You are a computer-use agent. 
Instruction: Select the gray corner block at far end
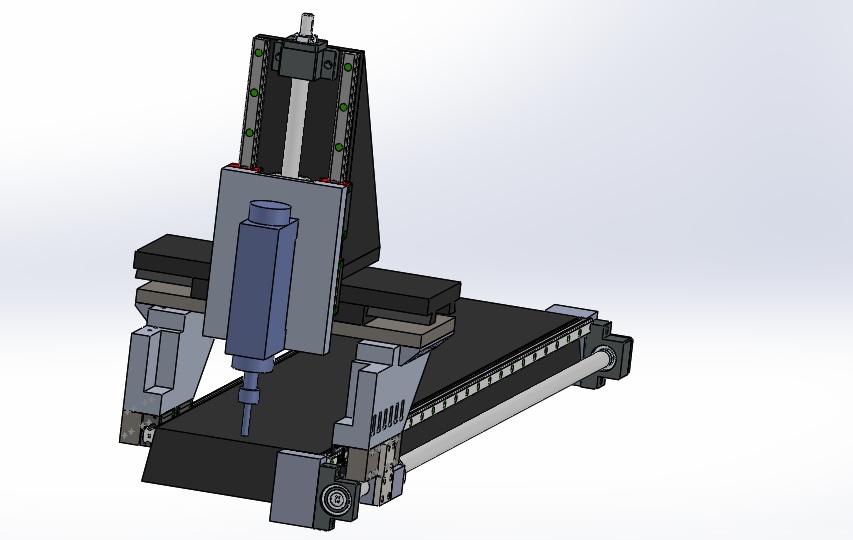[572, 313]
